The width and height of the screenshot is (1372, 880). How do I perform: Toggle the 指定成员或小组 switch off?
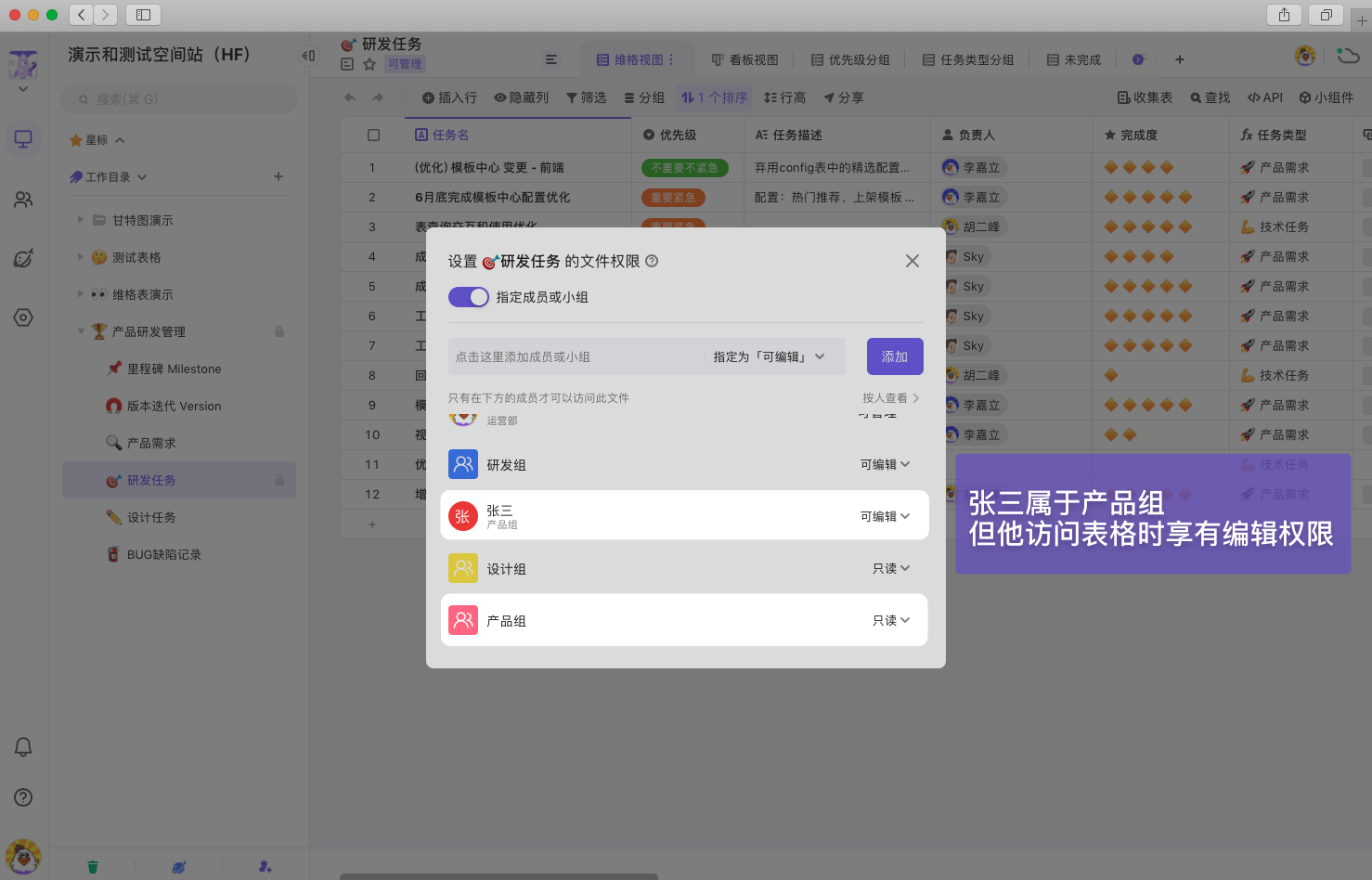[469, 297]
